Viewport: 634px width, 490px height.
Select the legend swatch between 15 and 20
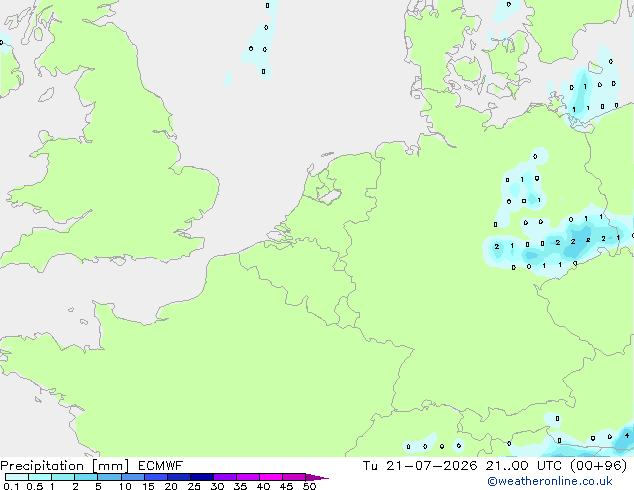156,477
